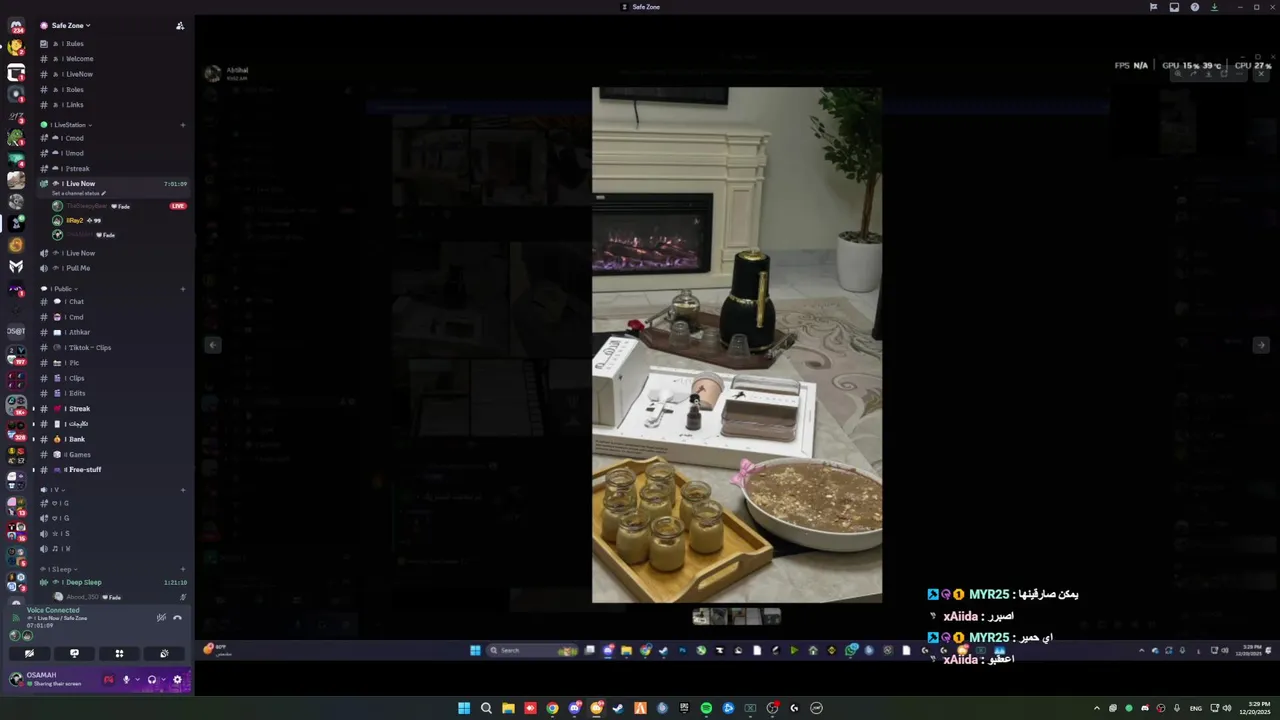Open Discord user settings gear
1280x720 pixels.
click(177, 680)
